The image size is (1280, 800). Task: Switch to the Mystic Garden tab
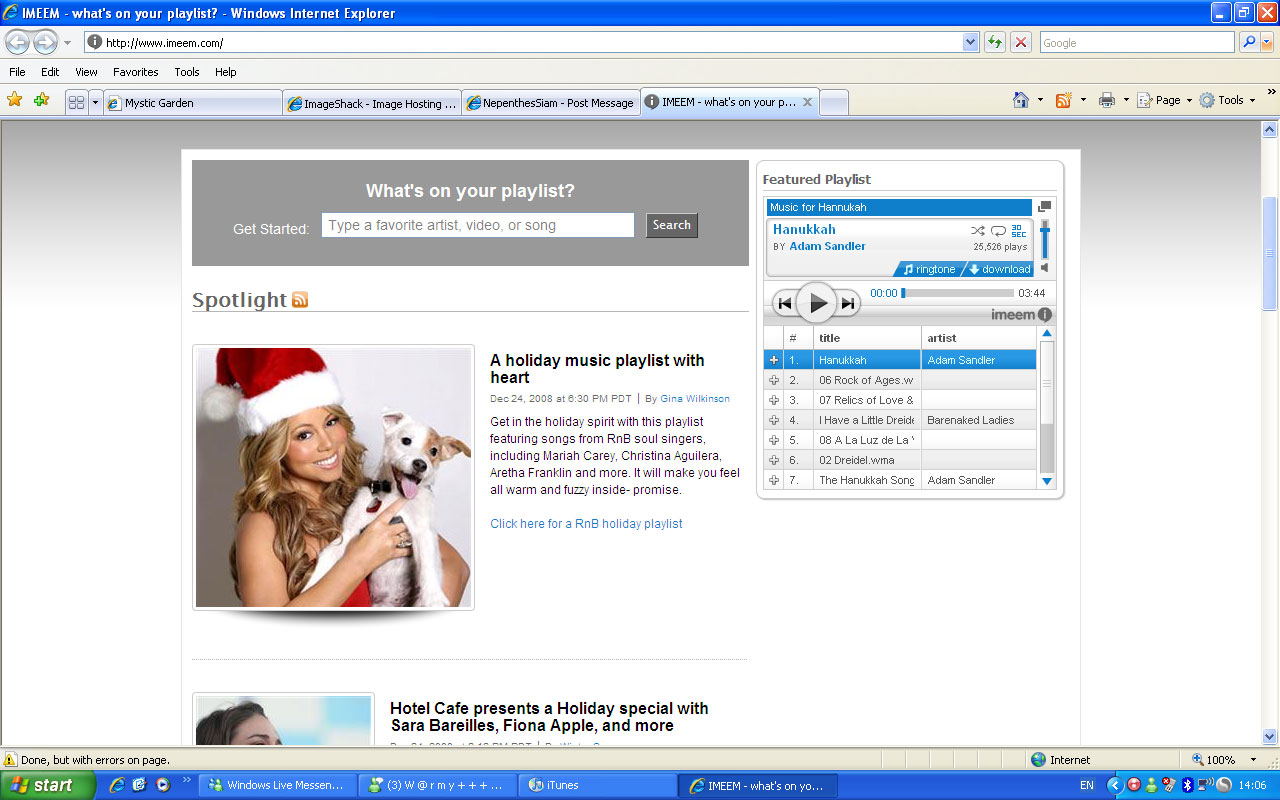(193, 103)
